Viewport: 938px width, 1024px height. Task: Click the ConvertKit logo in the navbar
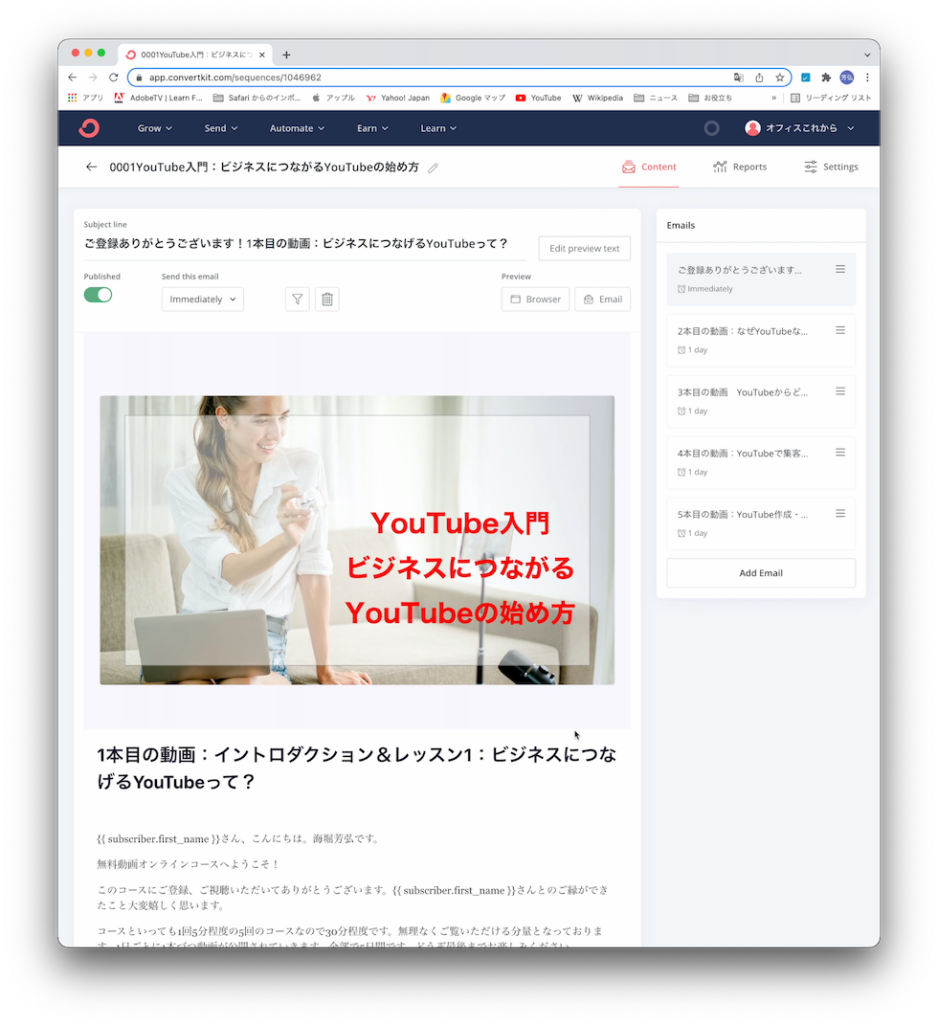pos(88,128)
